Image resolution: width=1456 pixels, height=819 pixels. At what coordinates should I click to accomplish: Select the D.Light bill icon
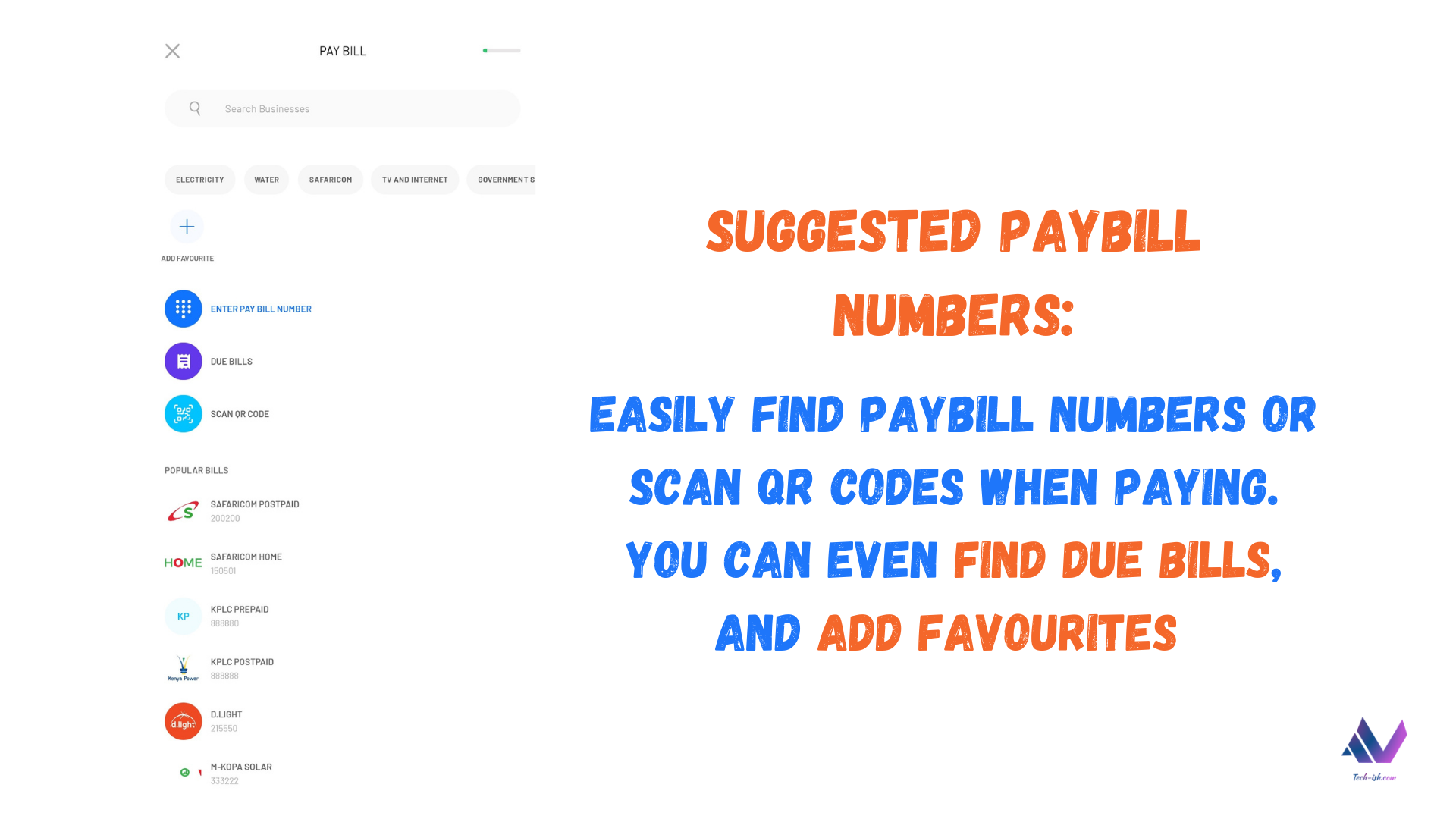tap(181, 720)
